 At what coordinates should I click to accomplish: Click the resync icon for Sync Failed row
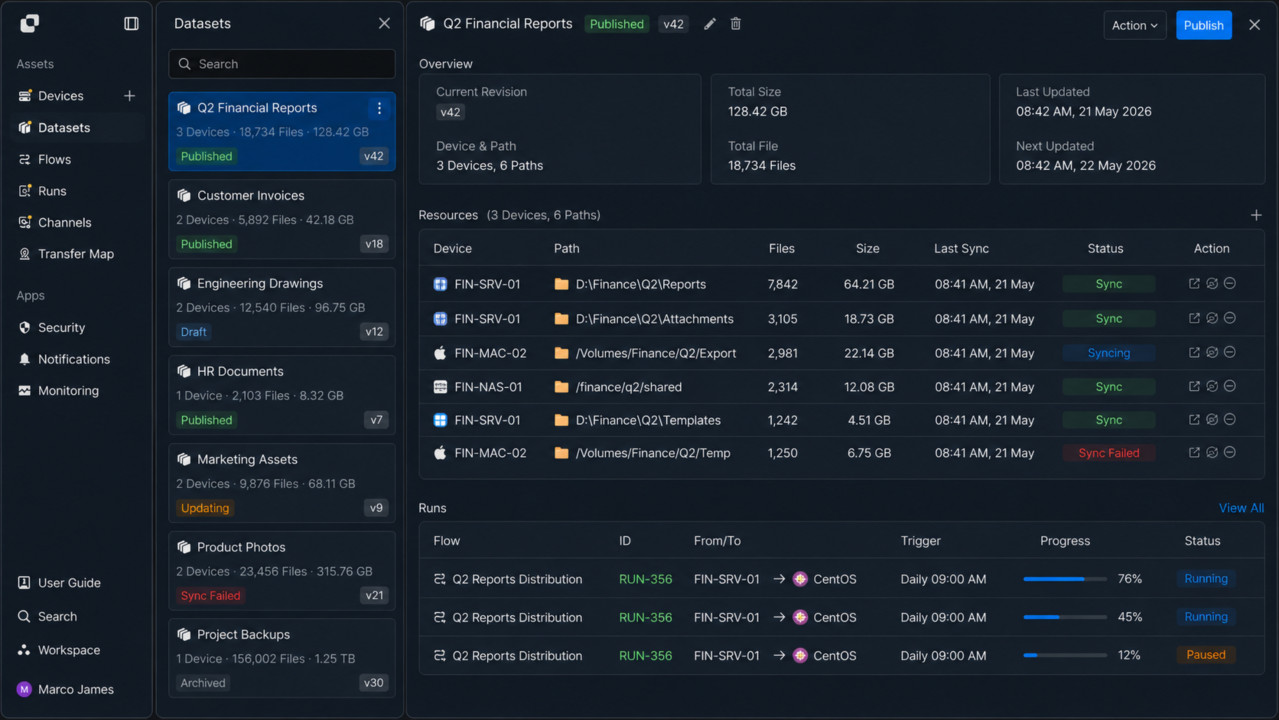point(1212,453)
